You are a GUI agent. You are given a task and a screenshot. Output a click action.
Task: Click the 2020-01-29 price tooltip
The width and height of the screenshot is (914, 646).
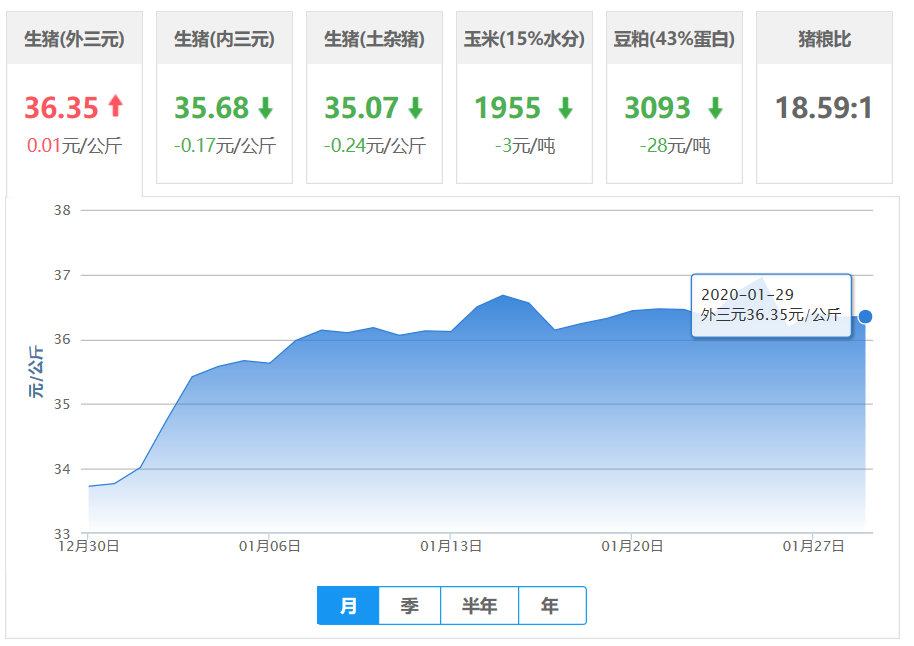click(770, 305)
